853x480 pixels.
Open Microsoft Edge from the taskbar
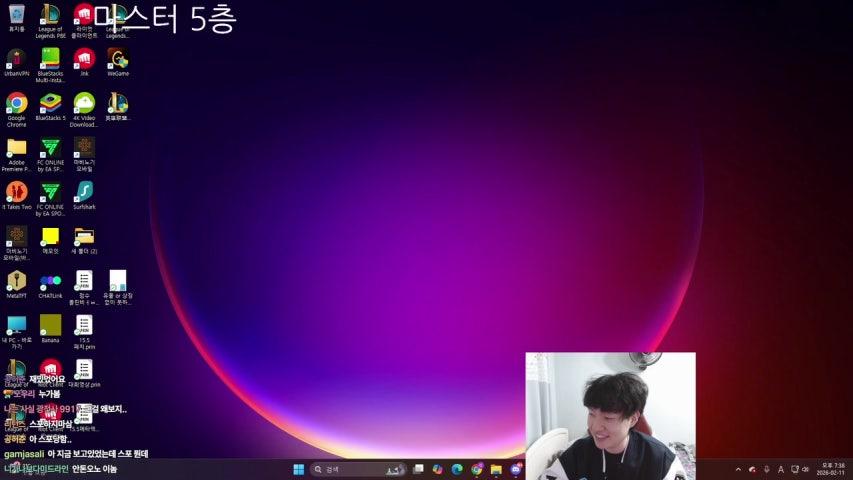457,469
